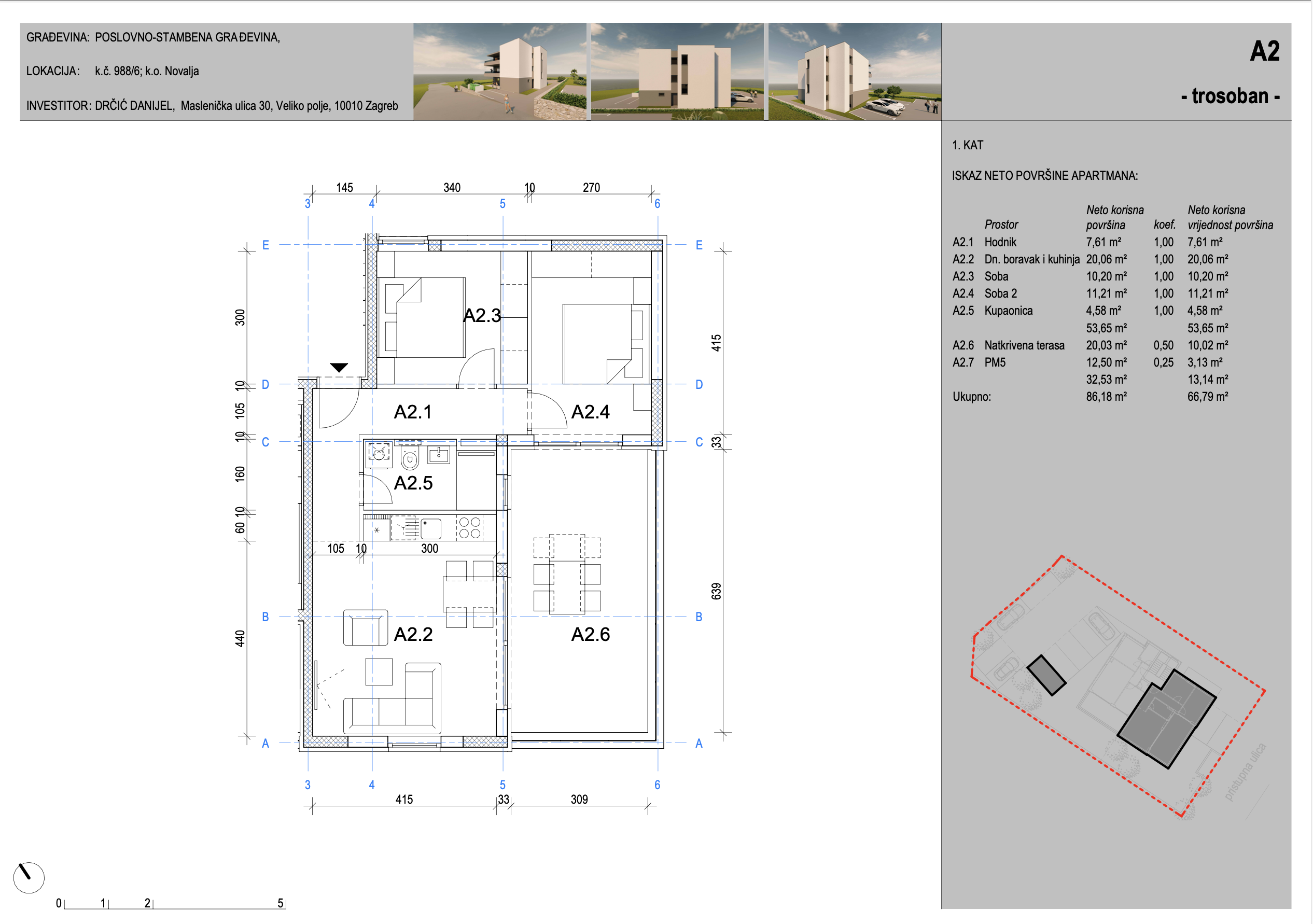
Task: Click the 'Soba 2' row name
Action: click(1001, 293)
